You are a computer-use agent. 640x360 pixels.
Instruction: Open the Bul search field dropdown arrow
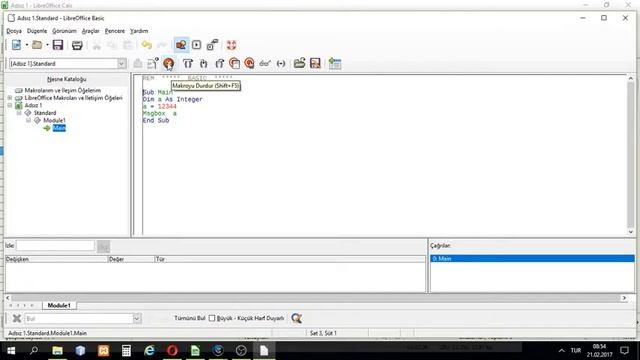click(137, 318)
